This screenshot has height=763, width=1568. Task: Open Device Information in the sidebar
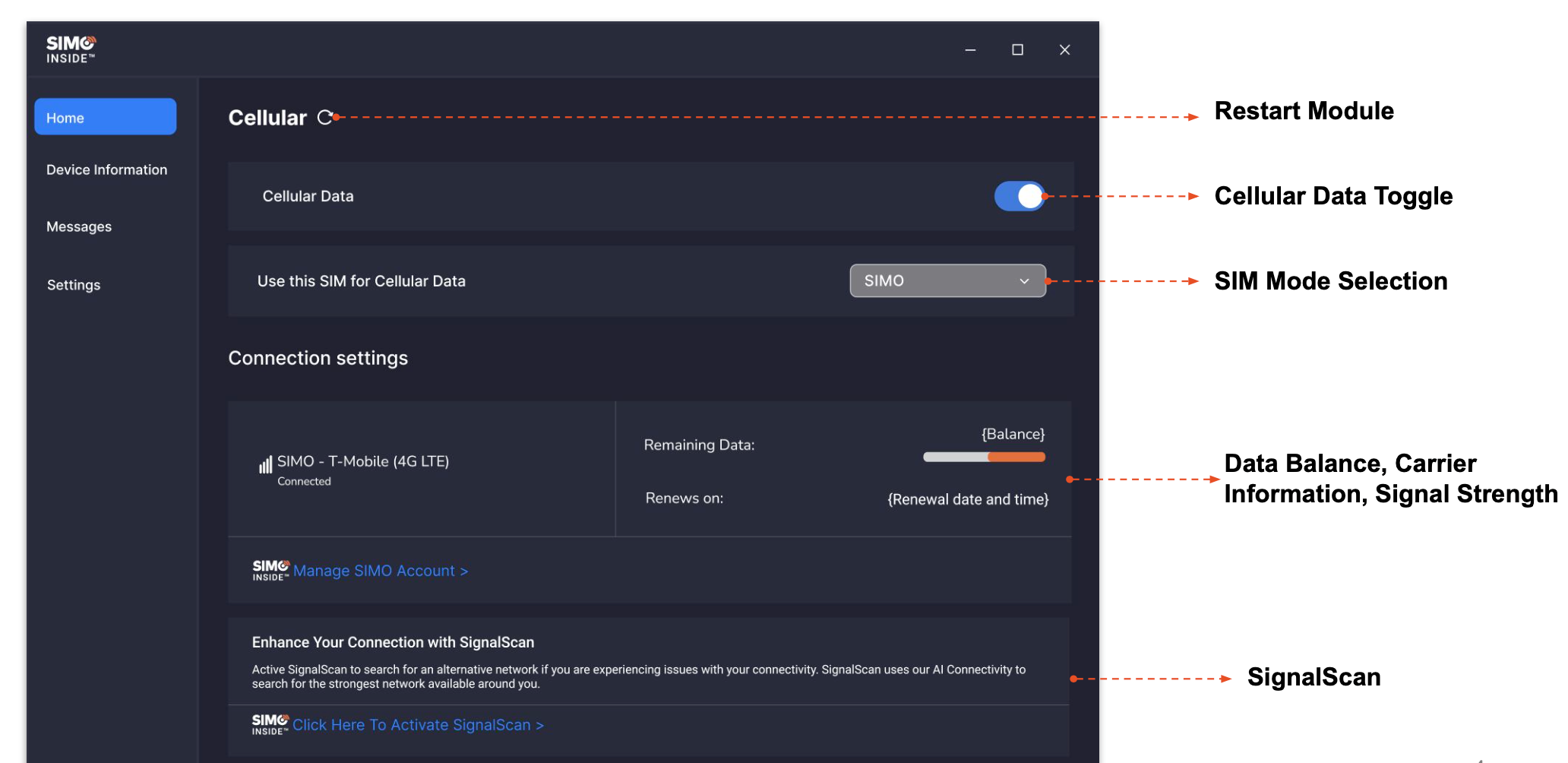click(107, 169)
